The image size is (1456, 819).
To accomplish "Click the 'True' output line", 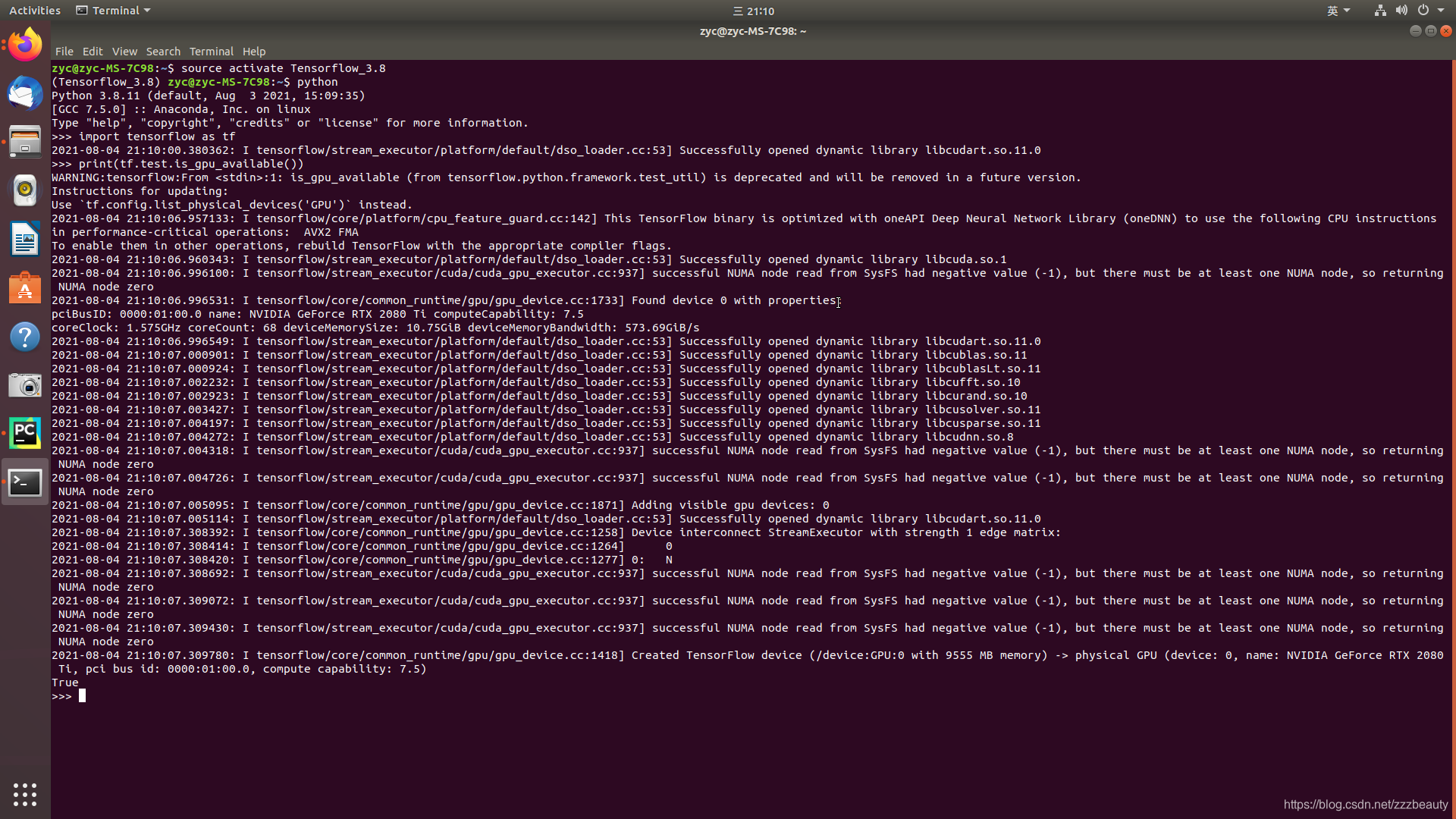I will click(x=65, y=682).
